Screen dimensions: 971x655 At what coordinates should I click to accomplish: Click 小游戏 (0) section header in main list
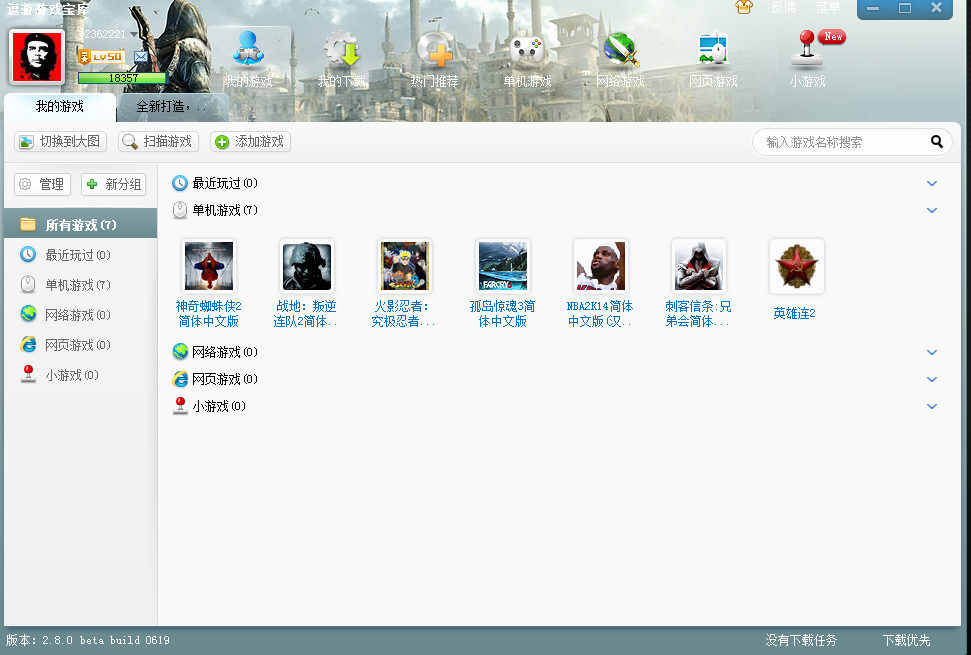tap(209, 406)
